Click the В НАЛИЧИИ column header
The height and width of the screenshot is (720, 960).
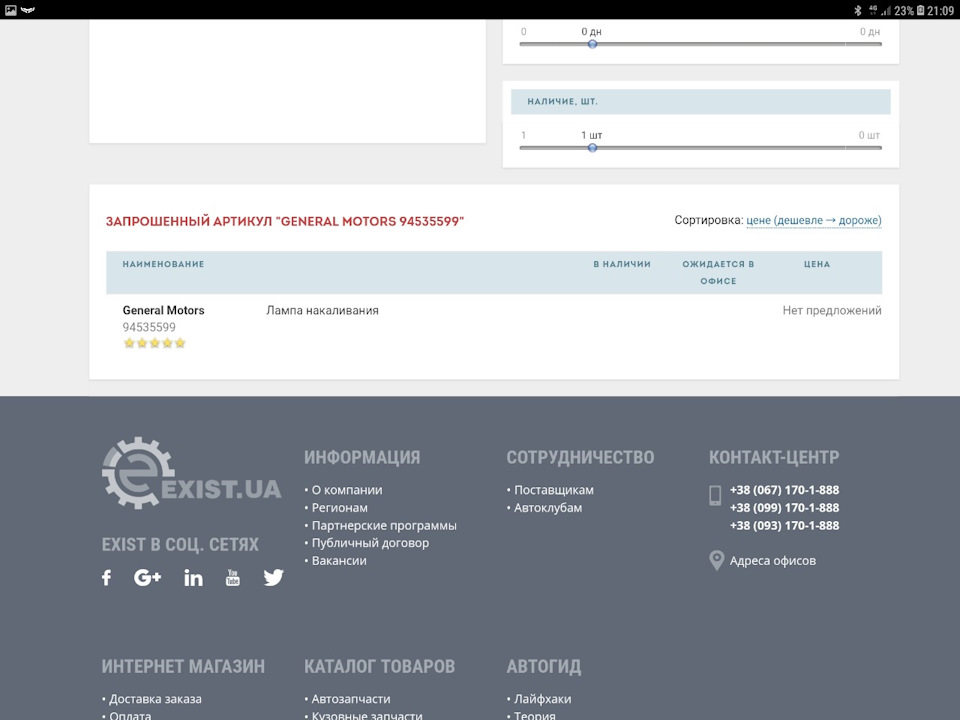point(622,264)
